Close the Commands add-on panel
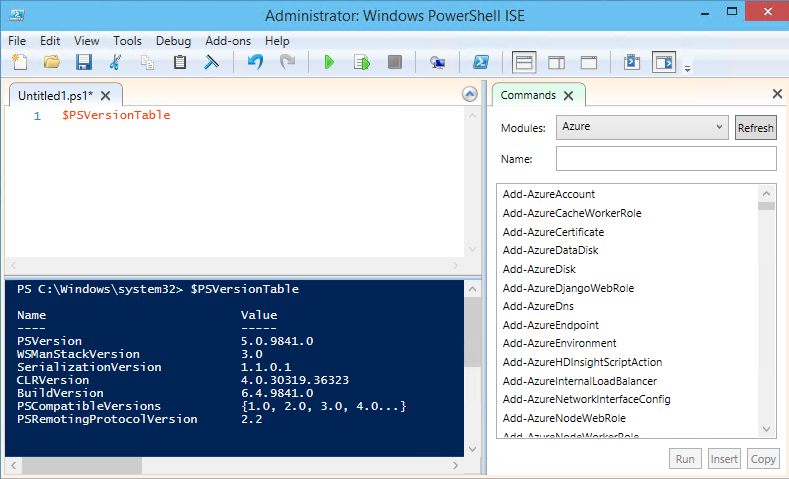Image resolution: width=789 pixels, height=479 pixels. pyautogui.click(x=777, y=94)
